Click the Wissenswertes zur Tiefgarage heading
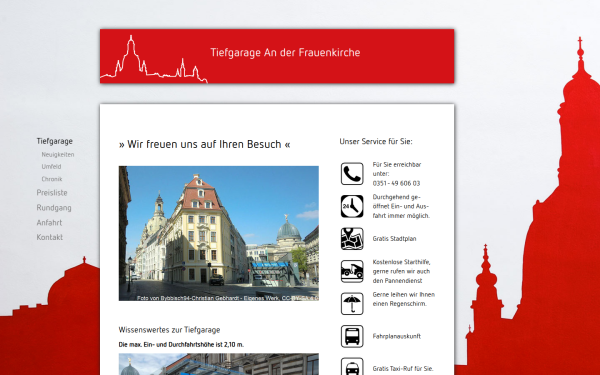600x375 pixels. (170, 330)
